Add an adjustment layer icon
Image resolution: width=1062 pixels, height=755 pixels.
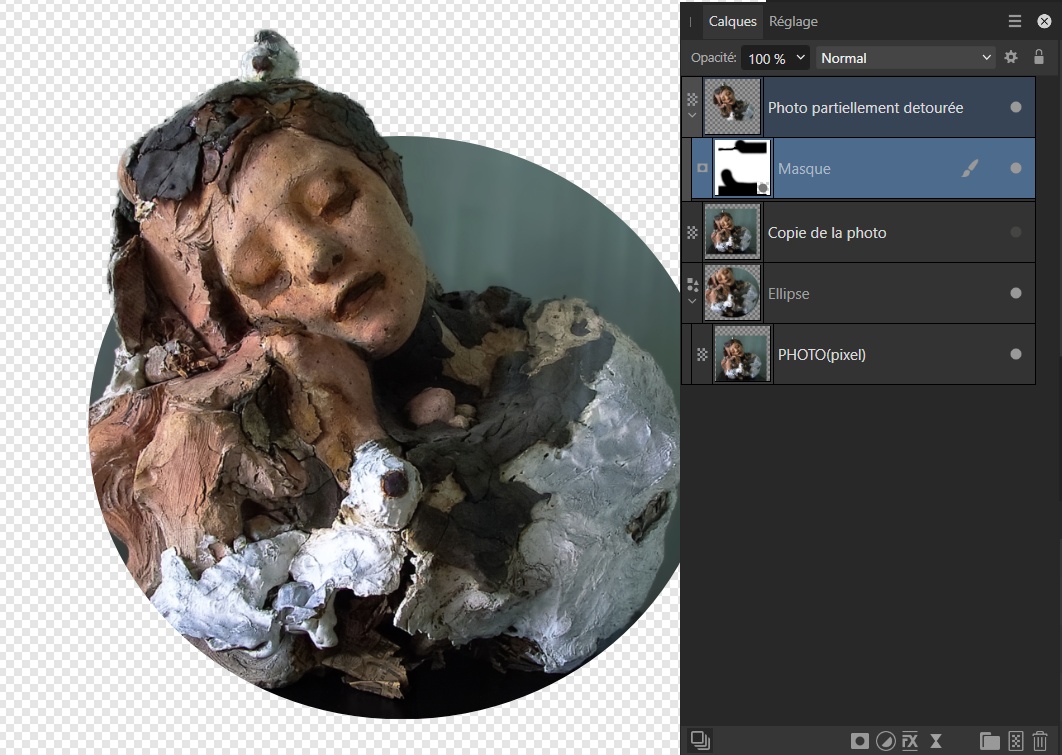[885, 741]
